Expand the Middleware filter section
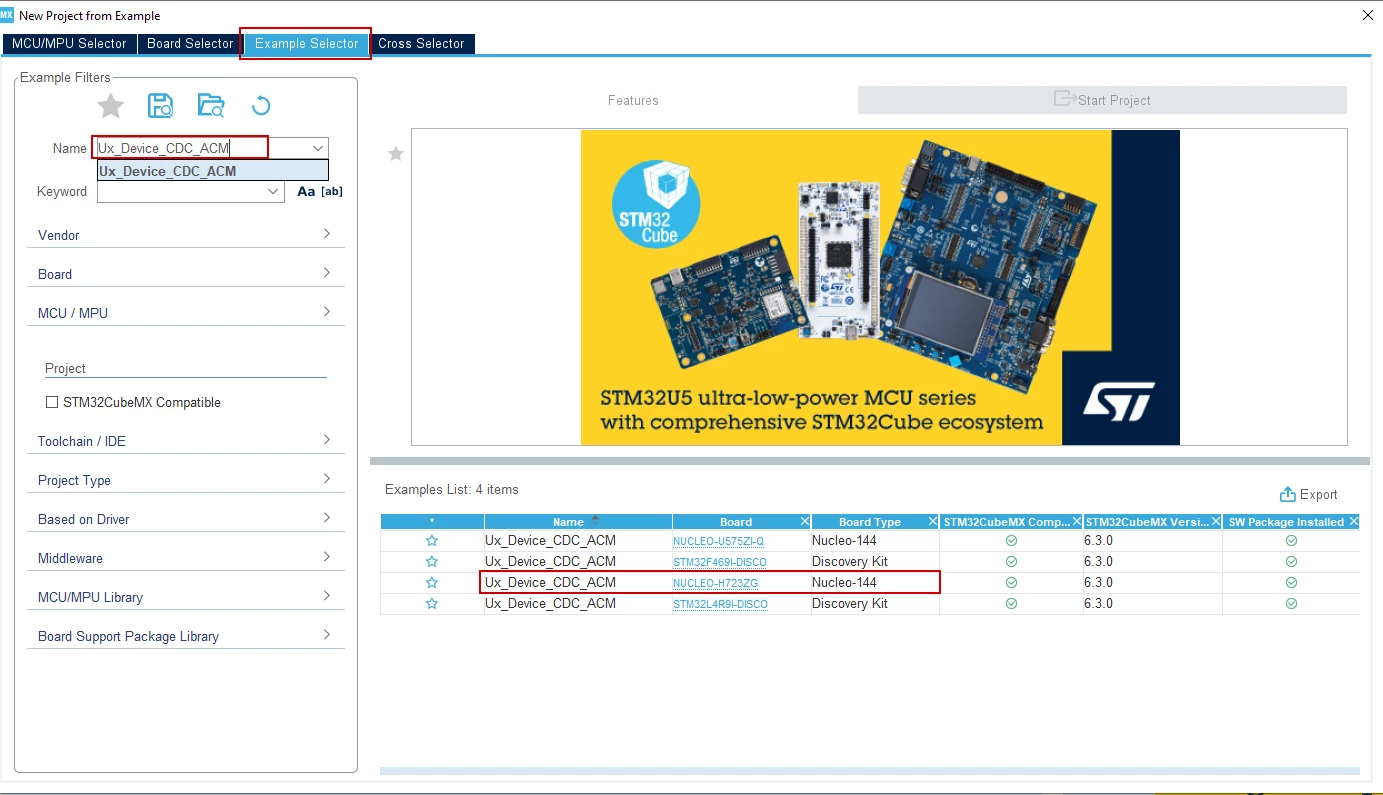 185,557
